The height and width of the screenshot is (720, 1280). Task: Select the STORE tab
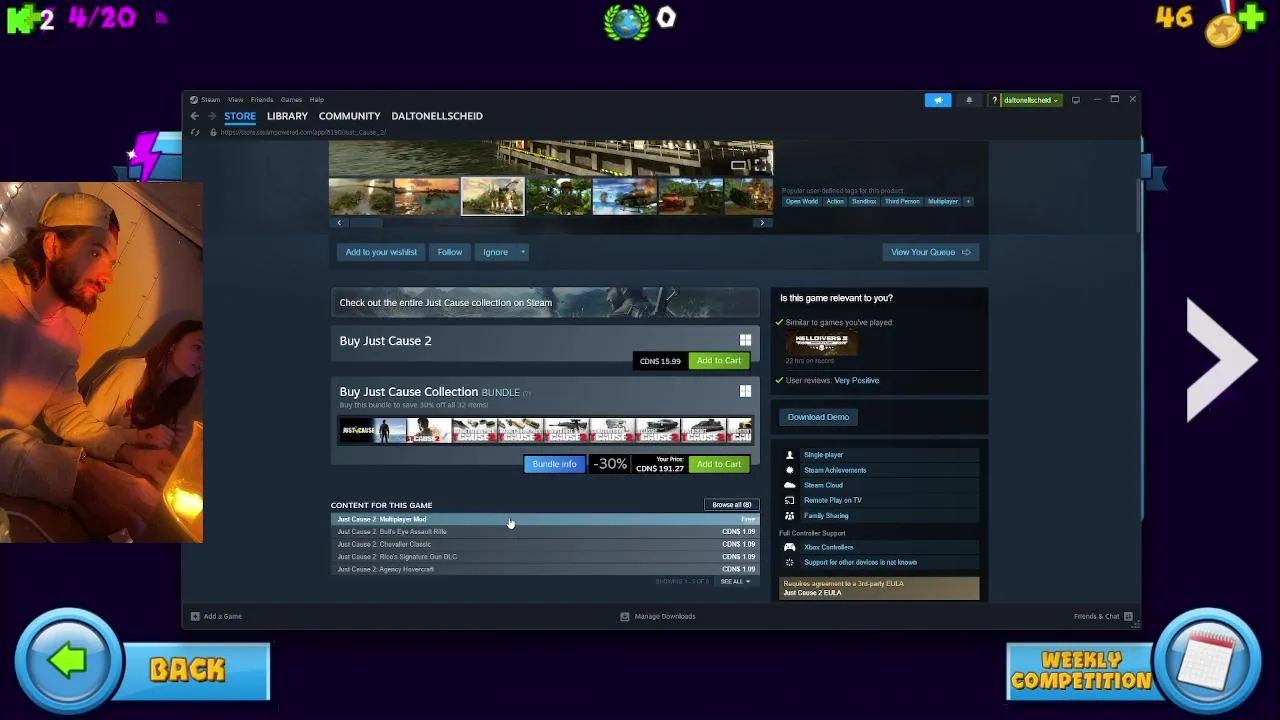pyautogui.click(x=240, y=116)
